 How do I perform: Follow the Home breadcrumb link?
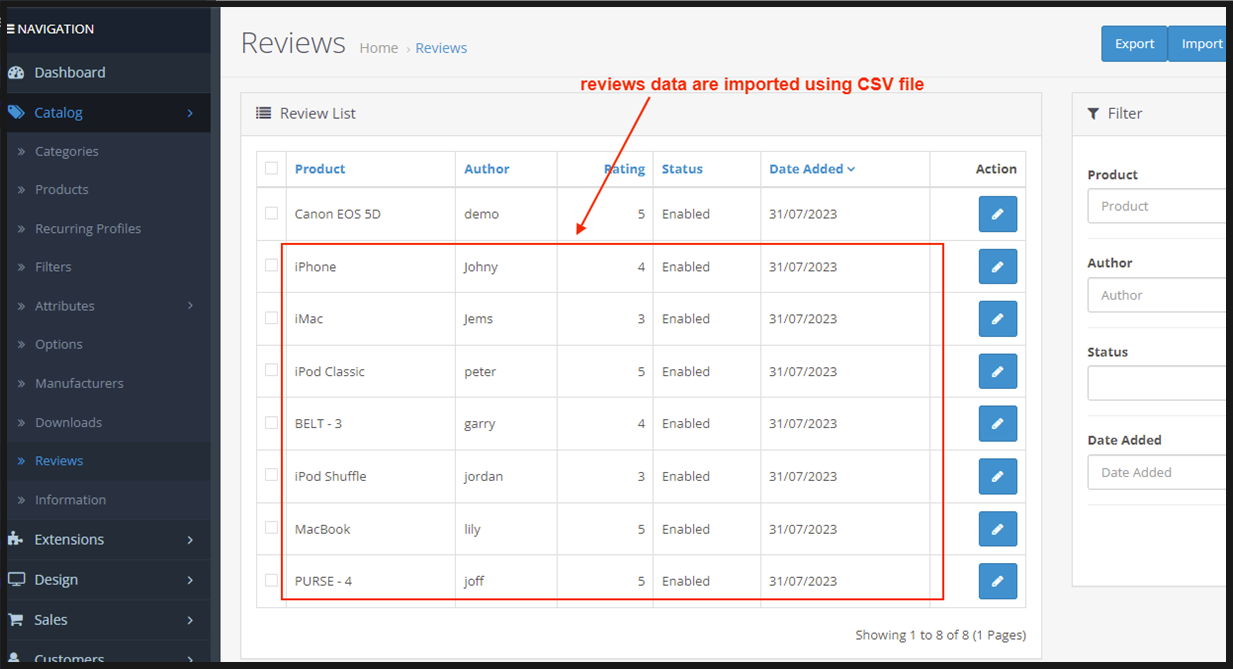379,47
